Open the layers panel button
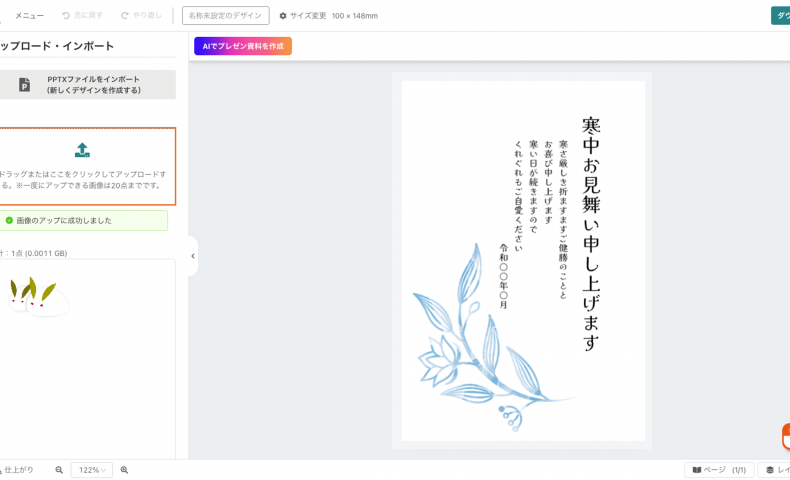This screenshot has height=480, width=790. tap(775, 470)
